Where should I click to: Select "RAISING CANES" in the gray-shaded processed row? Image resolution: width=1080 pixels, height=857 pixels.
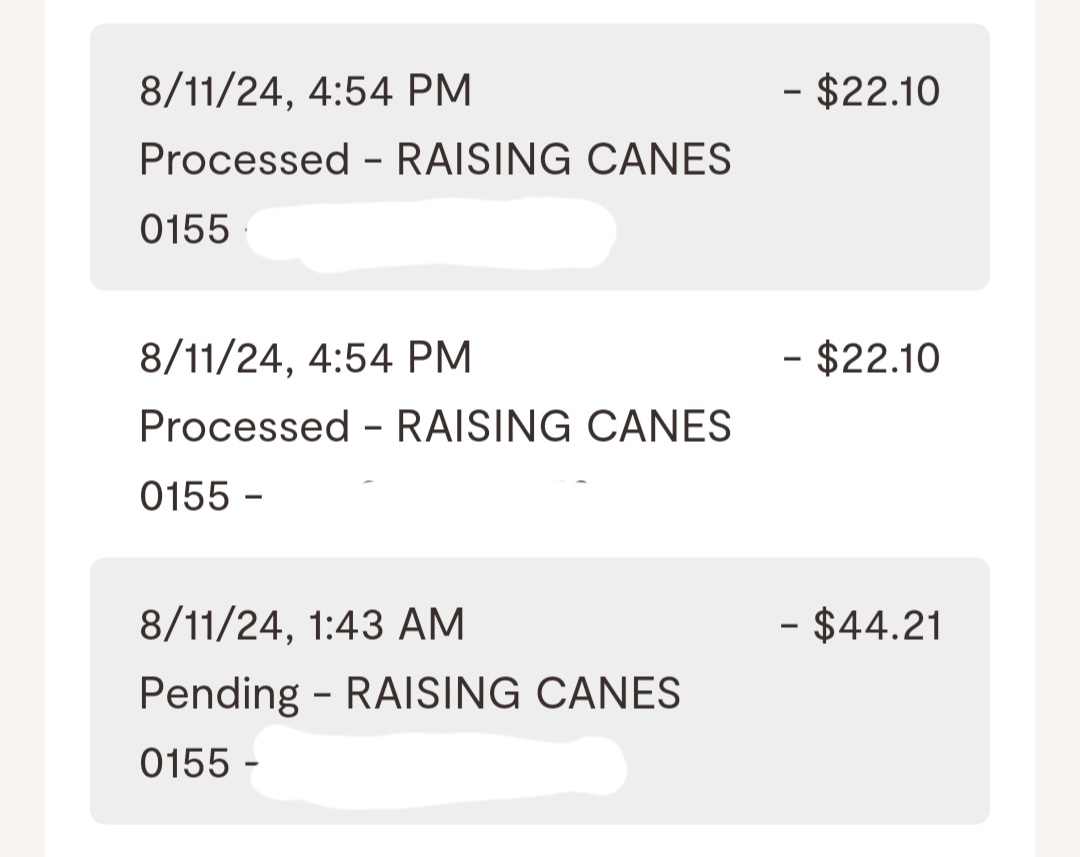[x=563, y=160]
